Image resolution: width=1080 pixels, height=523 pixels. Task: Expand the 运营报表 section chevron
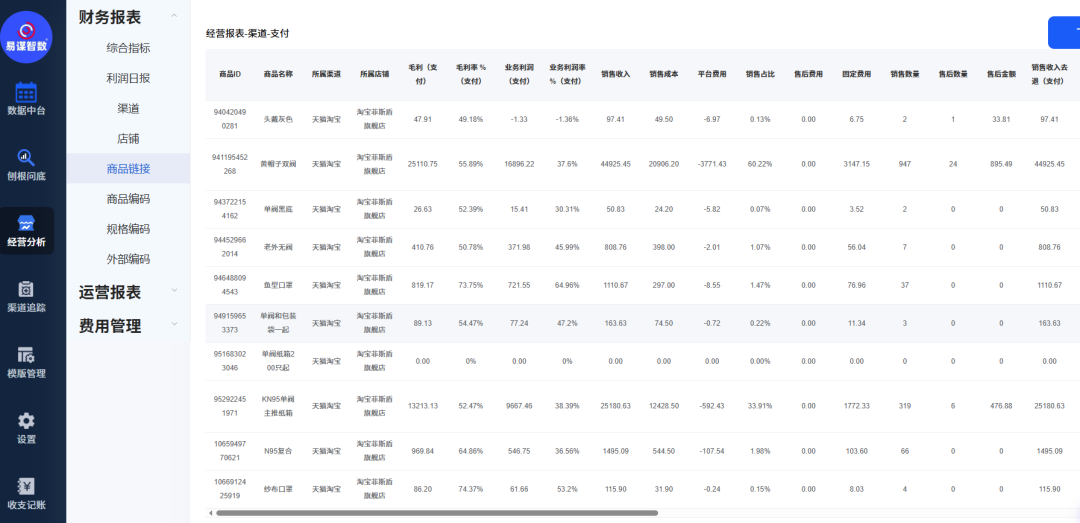click(x=174, y=291)
